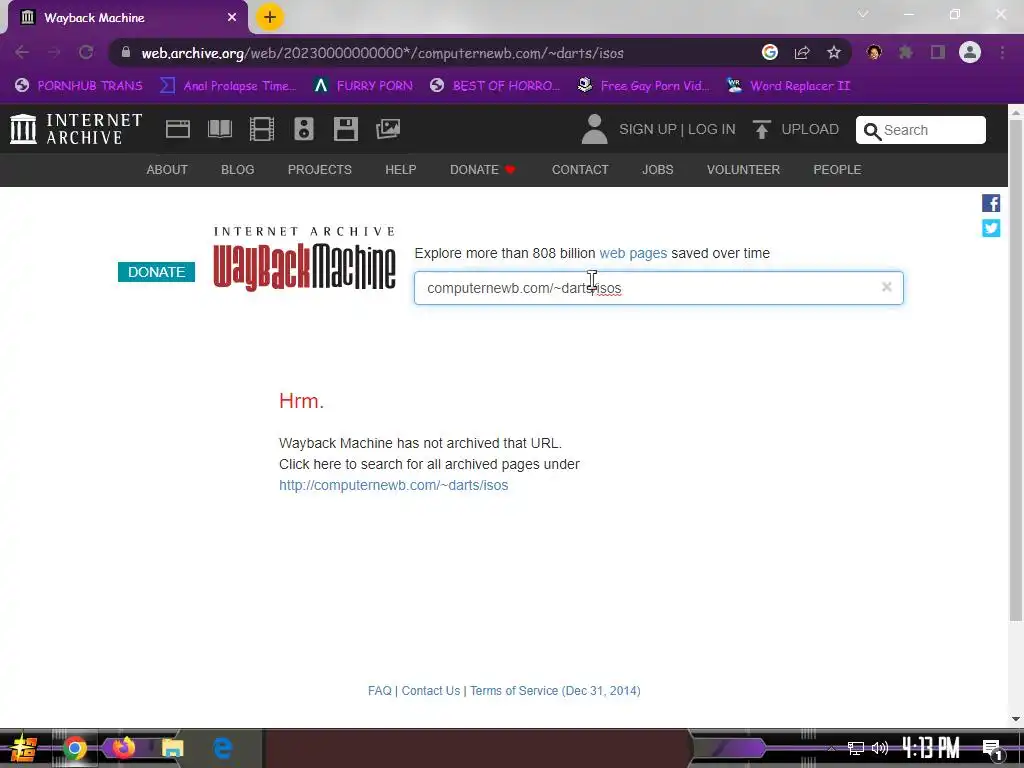Open a new tab with plus button
1024x768 pixels.
270,17
